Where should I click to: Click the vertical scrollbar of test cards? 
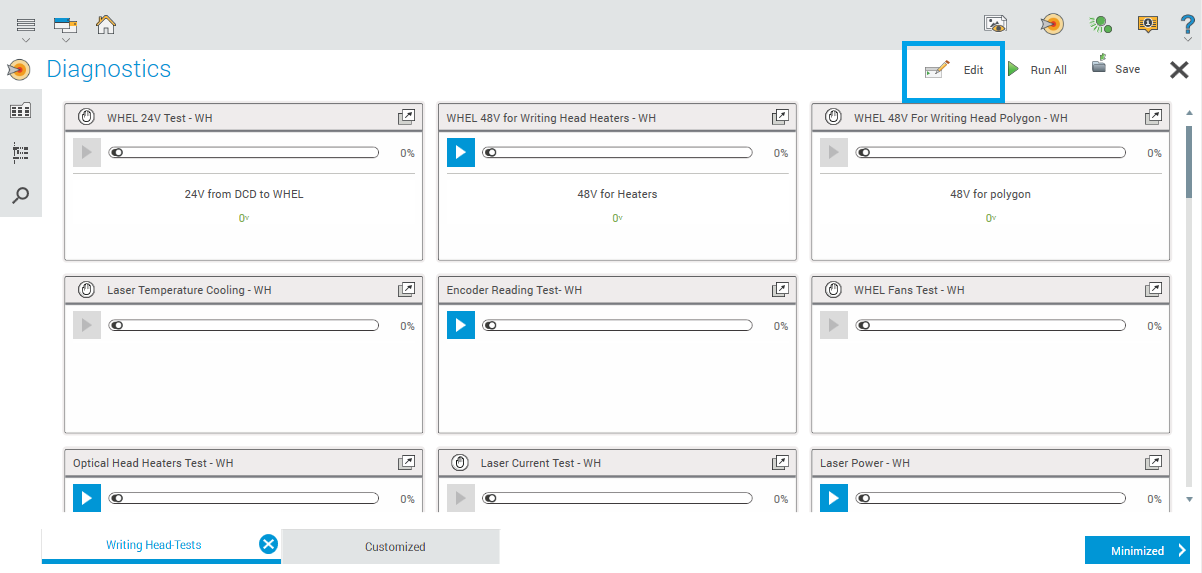coord(1189,160)
